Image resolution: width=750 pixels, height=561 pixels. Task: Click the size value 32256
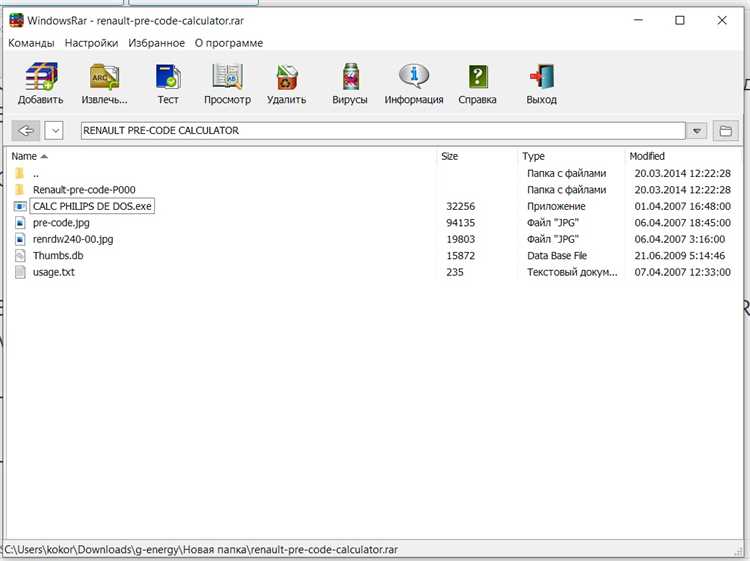(x=461, y=206)
